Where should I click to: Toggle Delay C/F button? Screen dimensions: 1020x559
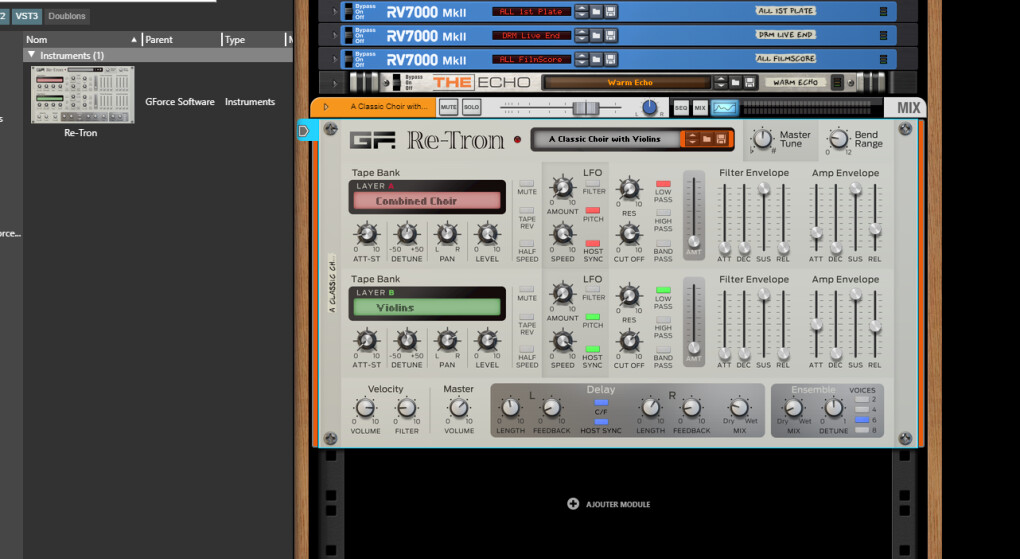[x=601, y=403]
